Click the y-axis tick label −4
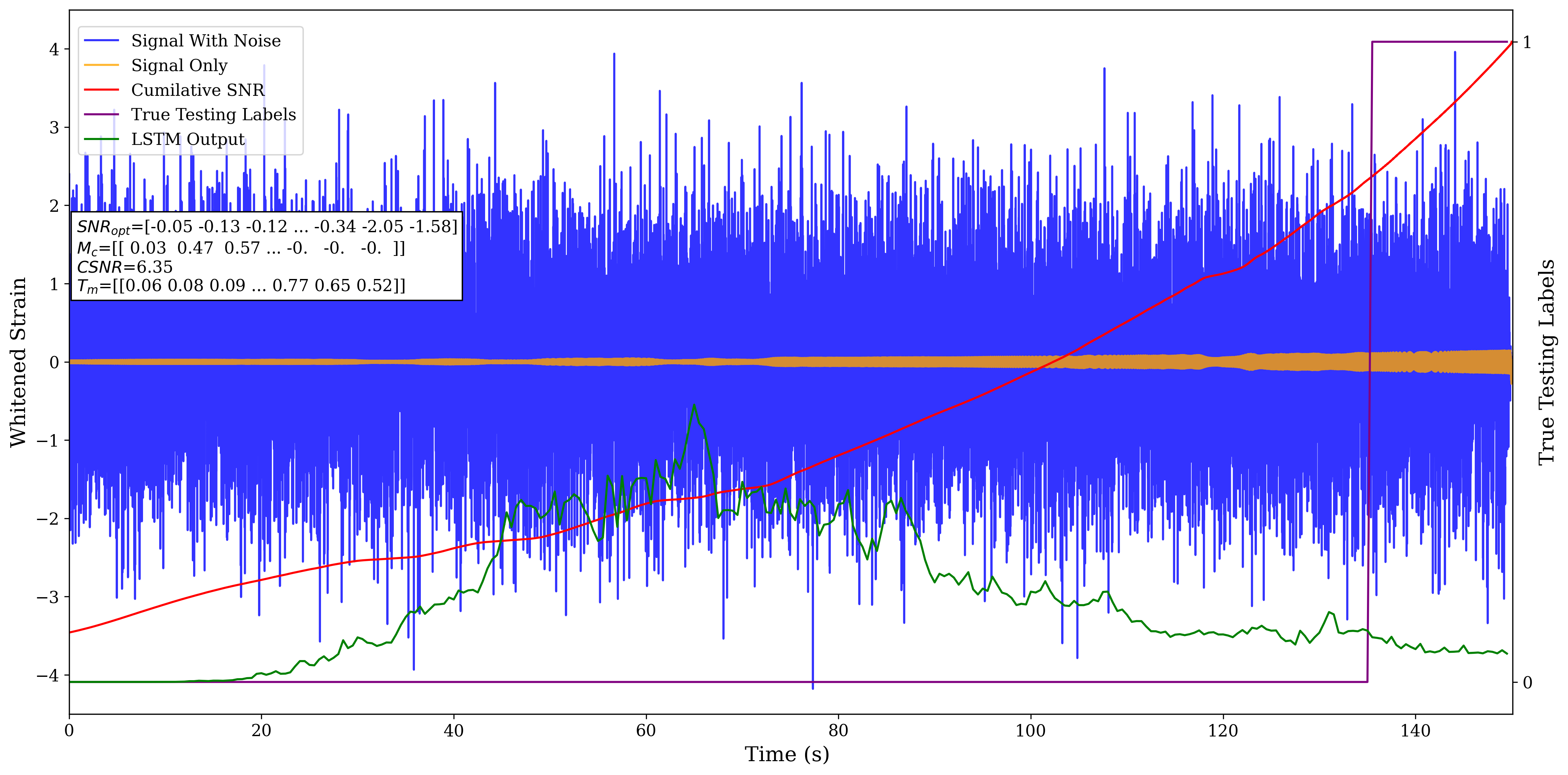The height and width of the screenshot is (775, 1568). [47, 675]
